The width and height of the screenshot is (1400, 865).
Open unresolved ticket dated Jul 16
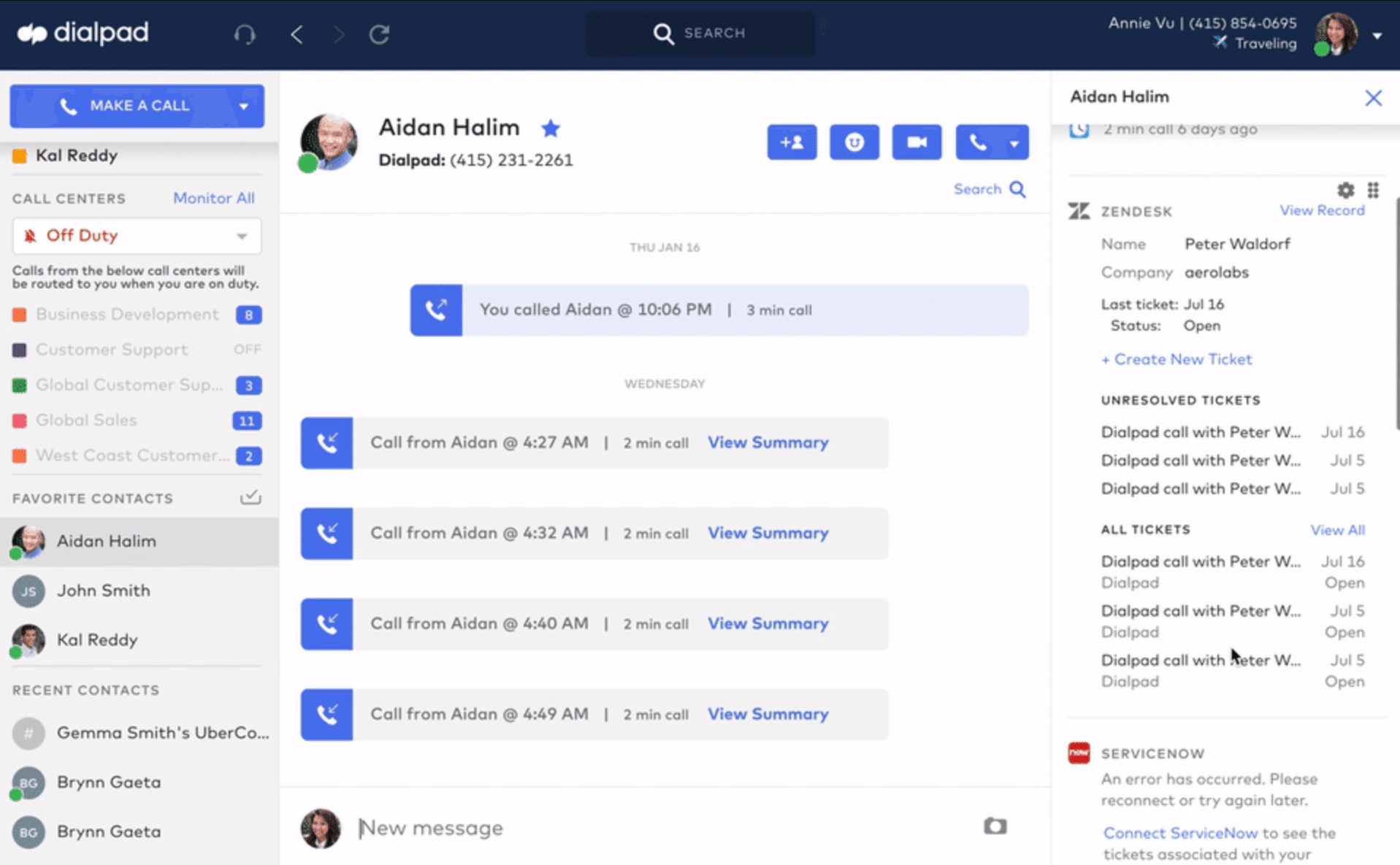(x=1233, y=432)
